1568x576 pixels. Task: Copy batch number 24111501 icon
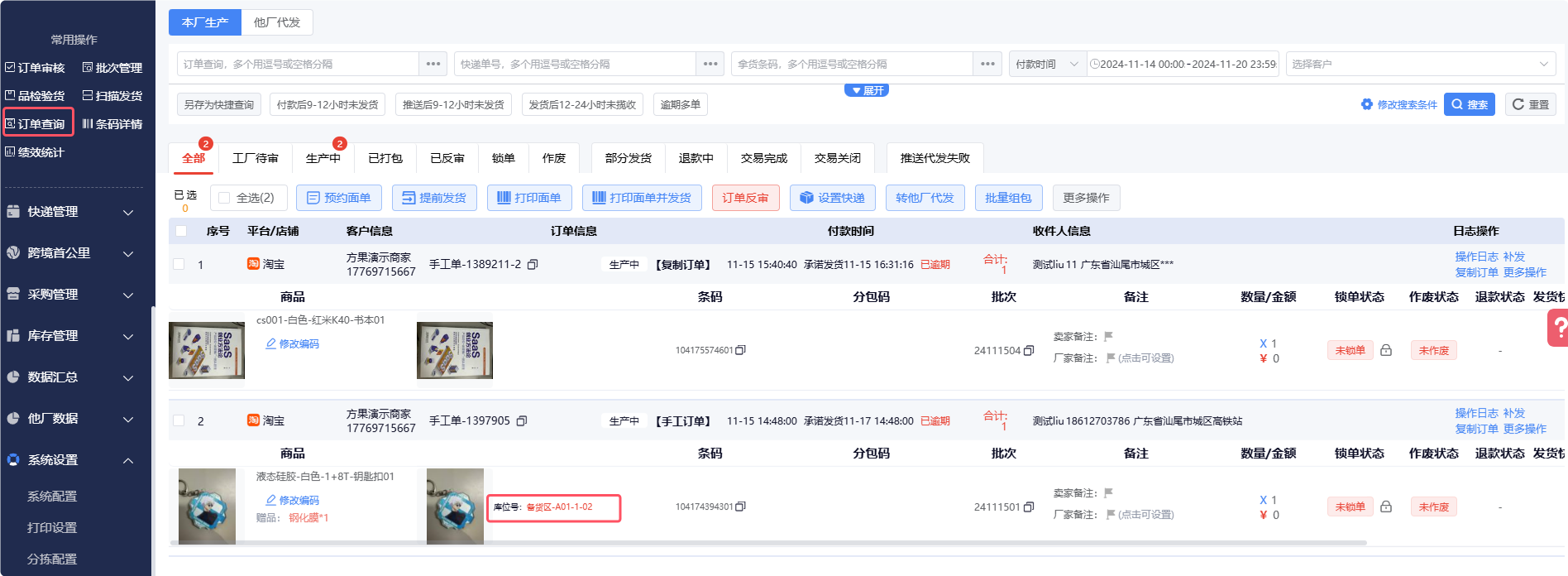(x=1029, y=506)
